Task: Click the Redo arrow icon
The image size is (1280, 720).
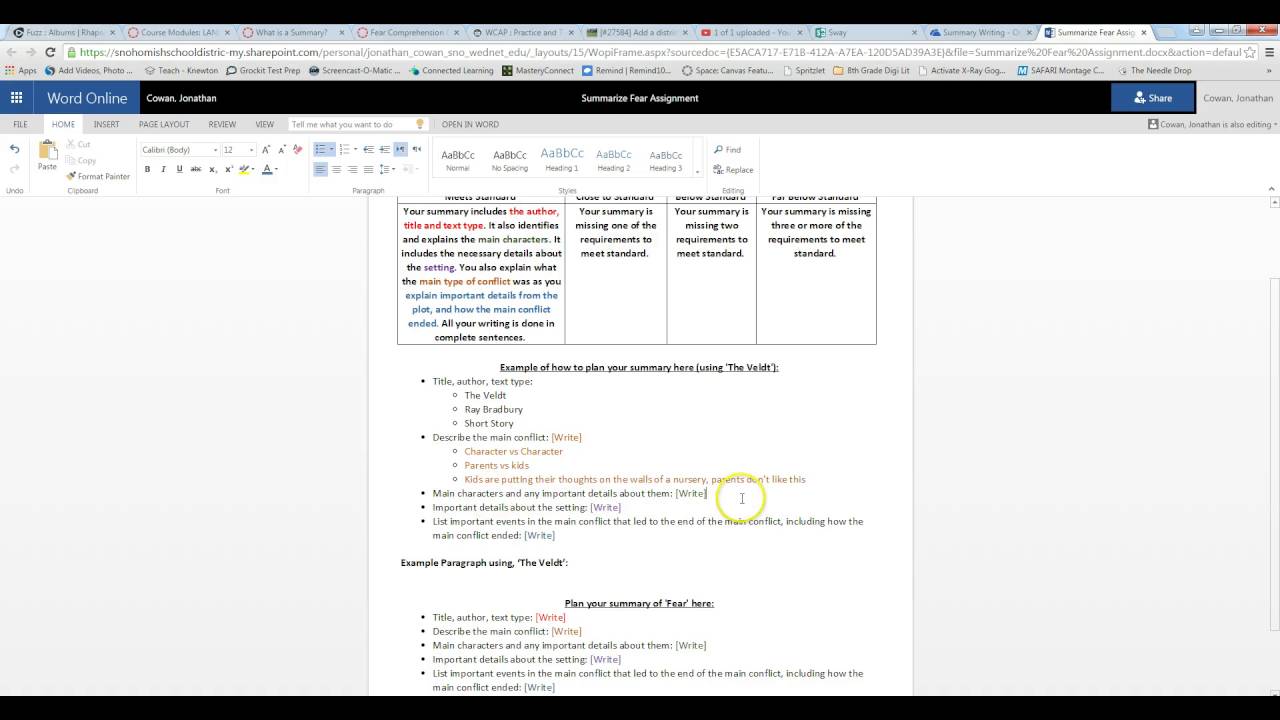Action: click(x=14, y=169)
